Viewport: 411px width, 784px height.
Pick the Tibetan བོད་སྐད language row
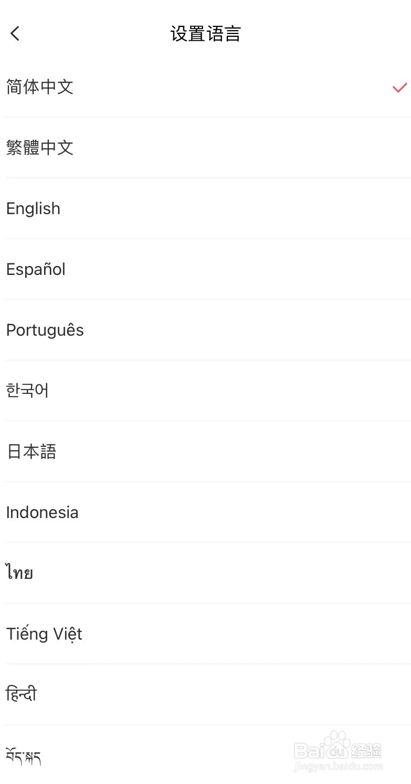[206, 755]
